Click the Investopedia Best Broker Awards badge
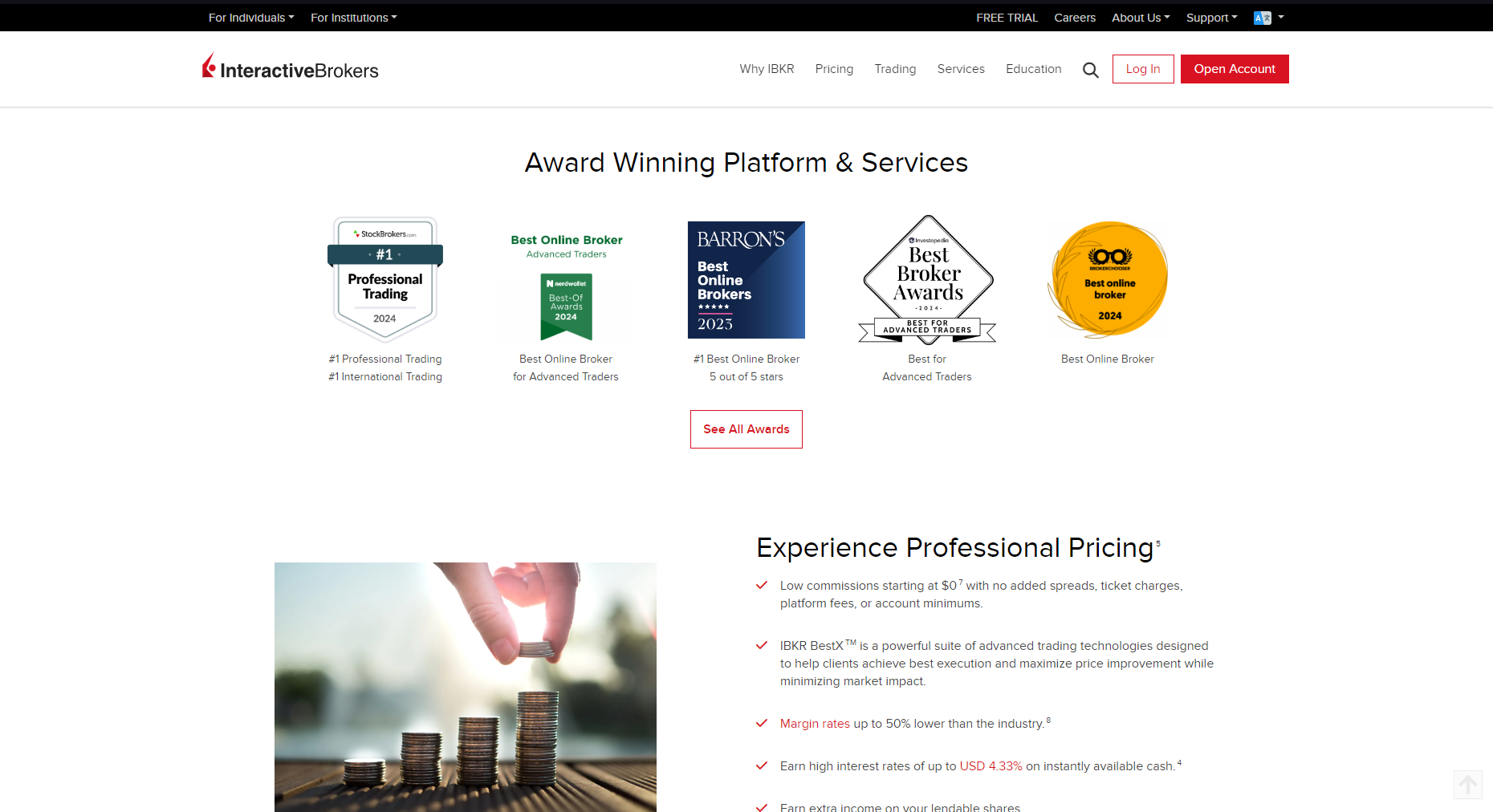 tap(928, 279)
